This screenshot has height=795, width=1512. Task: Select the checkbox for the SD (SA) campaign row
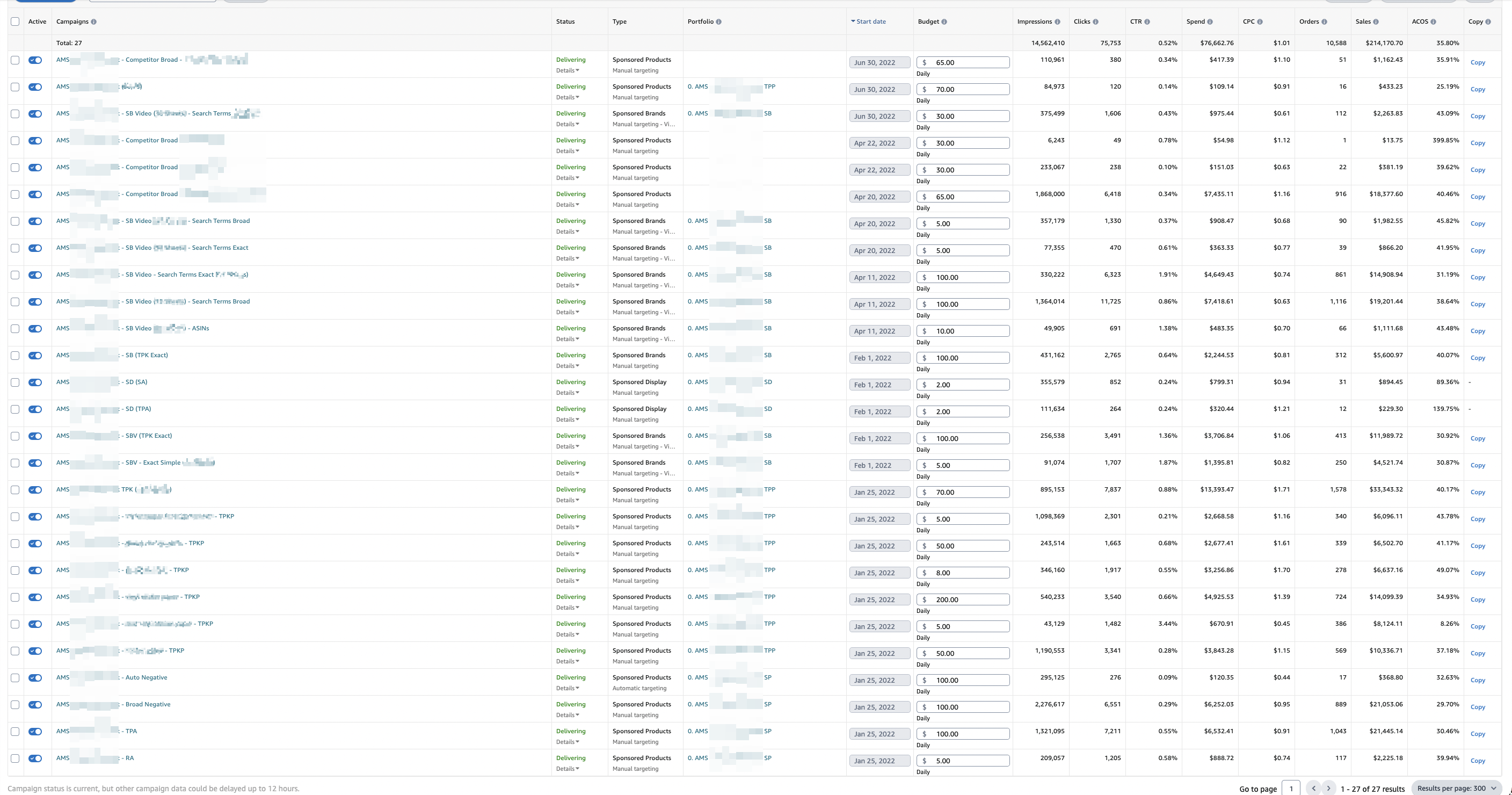14,382
